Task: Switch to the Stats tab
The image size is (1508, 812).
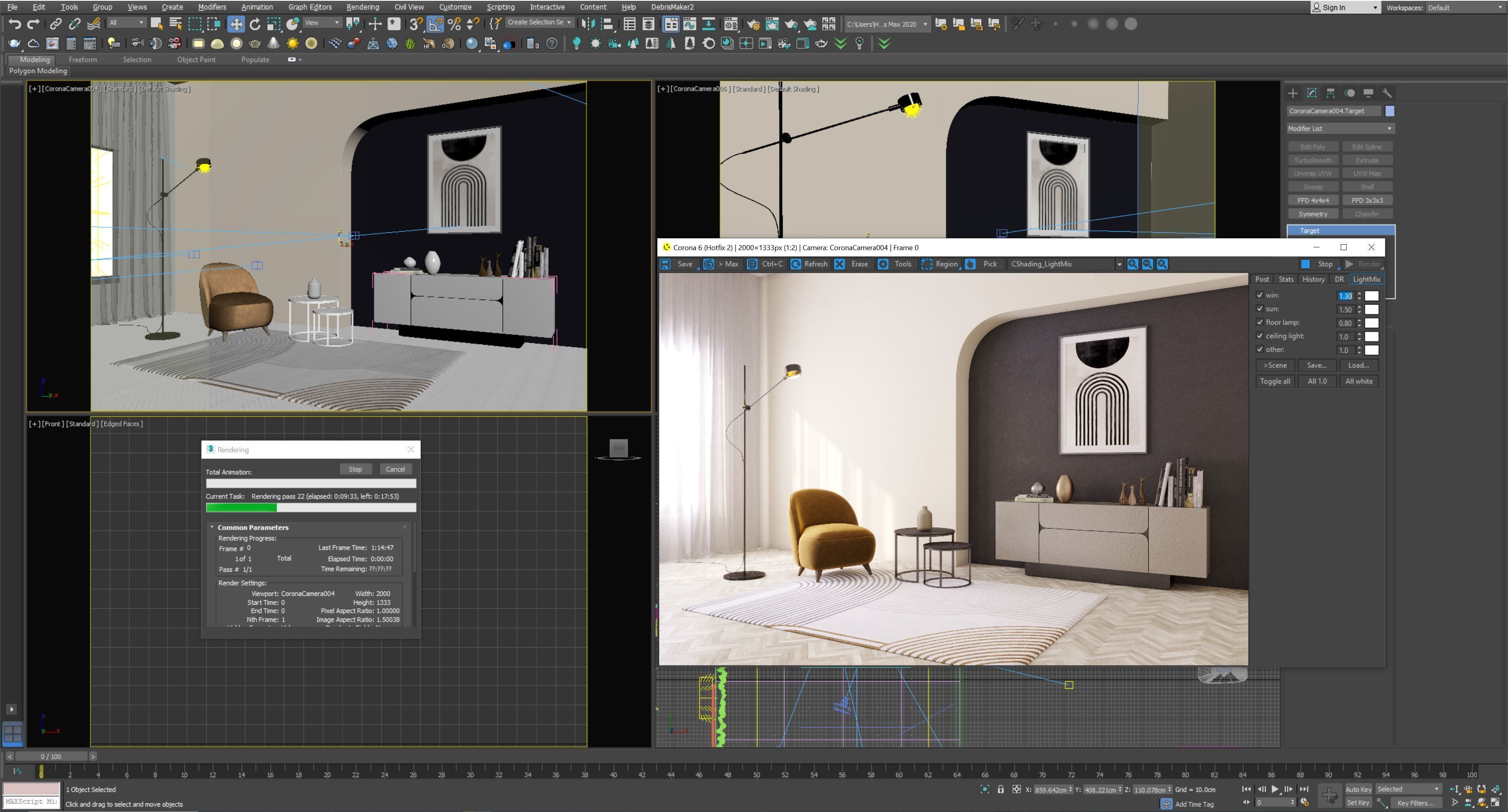Action: tap(1286, 279)
